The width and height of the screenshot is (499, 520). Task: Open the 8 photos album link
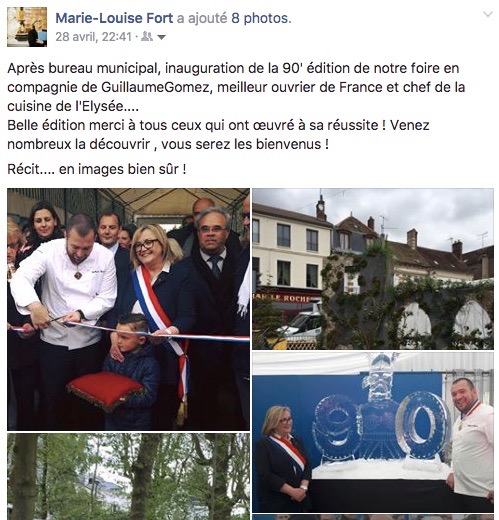261,18
